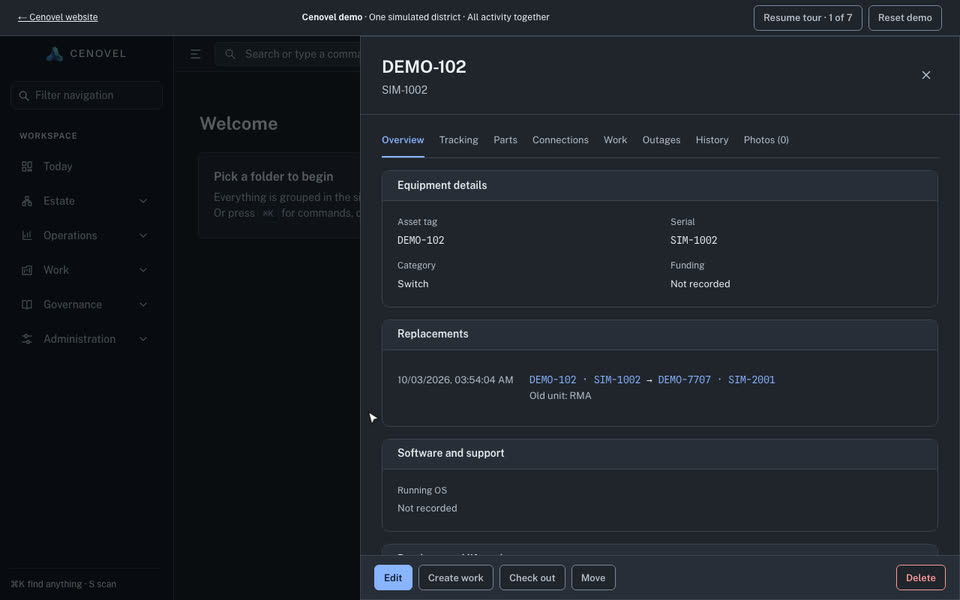This screenshot has height=600, width=960.
Task: Click the hamburger menu icon beside search
Action: [195, 54]
